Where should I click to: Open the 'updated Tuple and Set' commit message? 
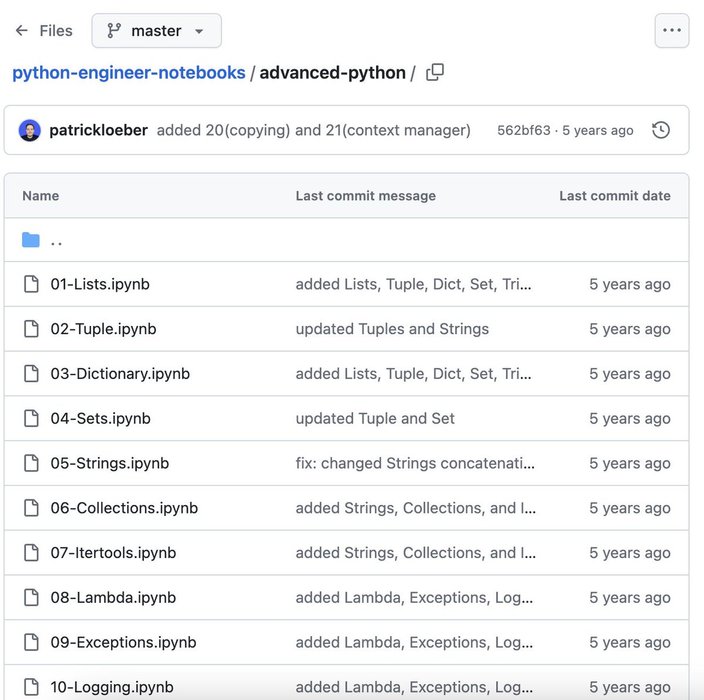[x=375, y=418]
